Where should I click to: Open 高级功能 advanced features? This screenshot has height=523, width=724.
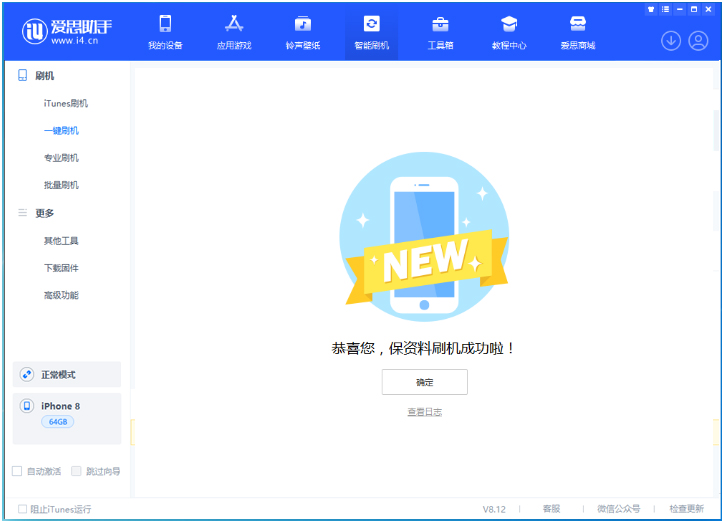pyautogui.click(x=61, y=295)
